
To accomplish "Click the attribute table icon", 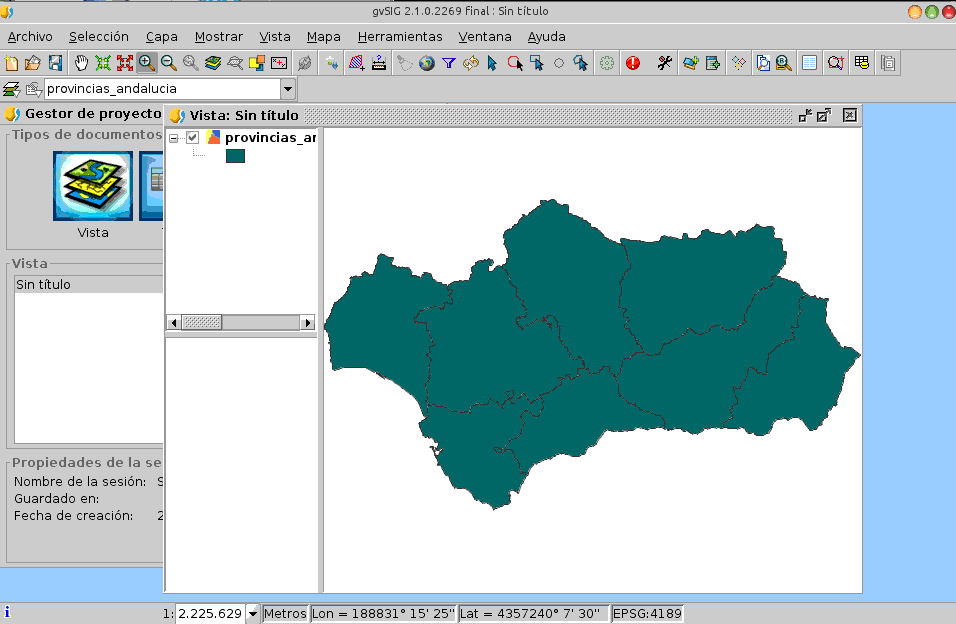I will 809,63.
